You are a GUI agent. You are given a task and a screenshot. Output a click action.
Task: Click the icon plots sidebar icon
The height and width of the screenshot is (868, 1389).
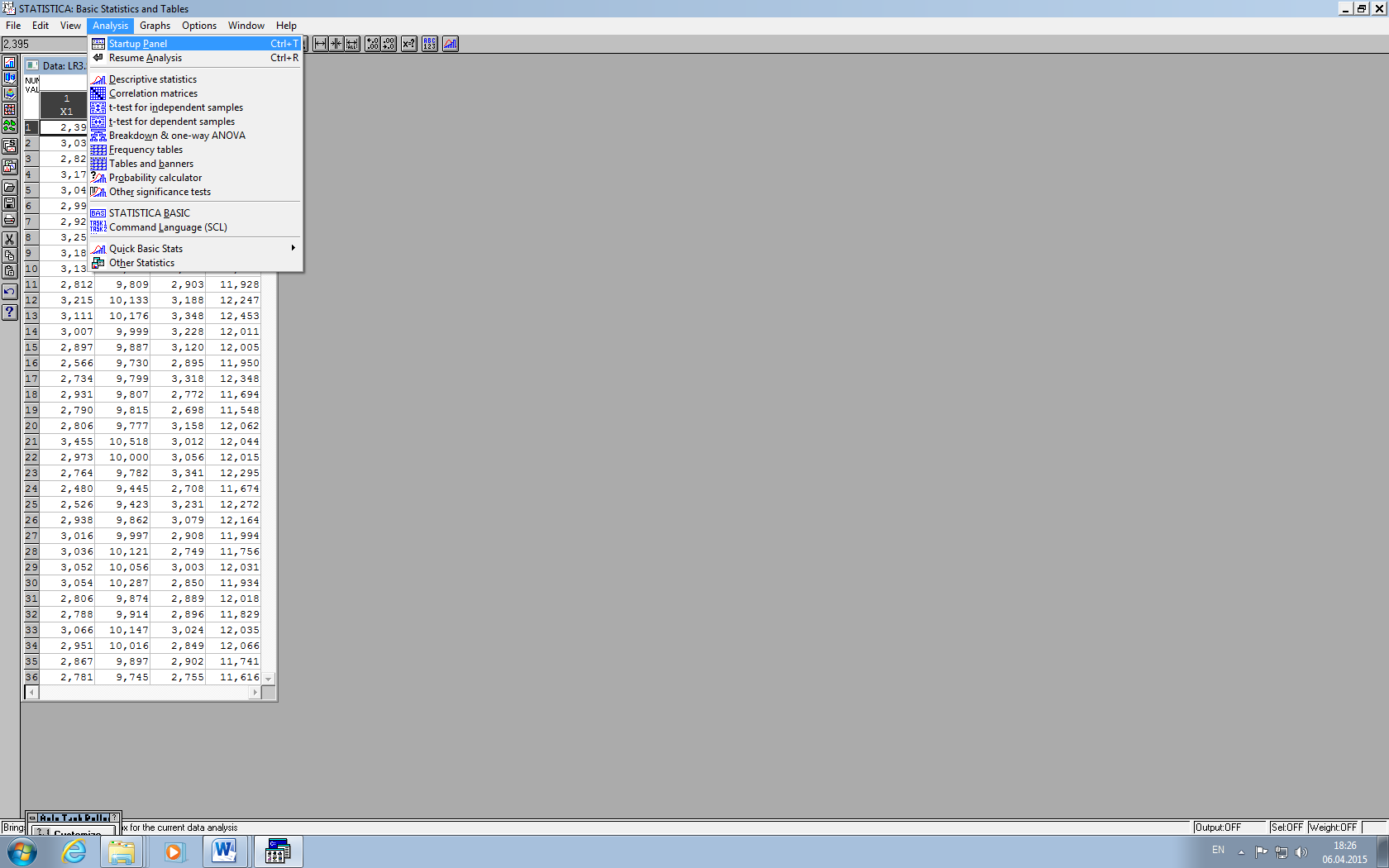(x=10, y=126)
